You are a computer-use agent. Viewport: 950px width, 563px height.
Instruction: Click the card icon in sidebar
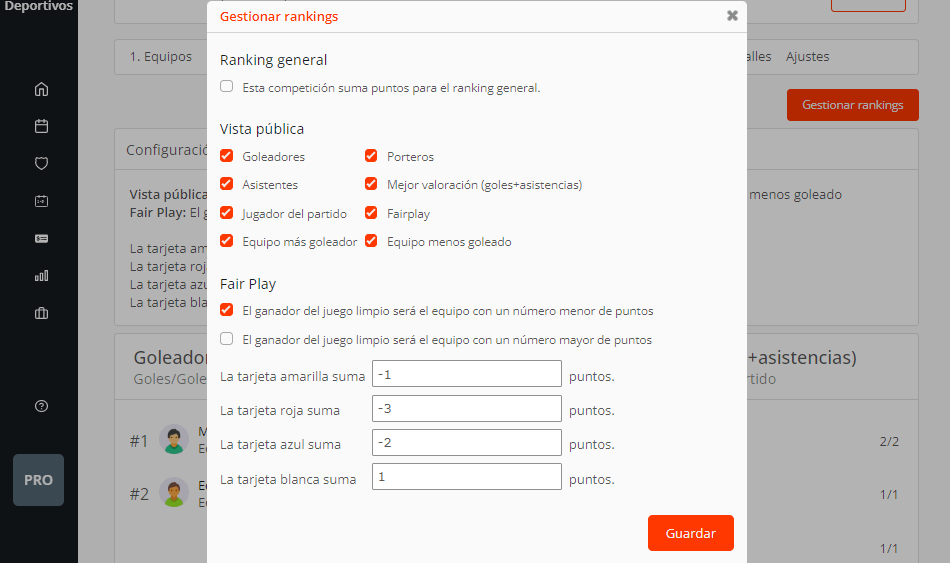pyautogui.click(x=41, y=238)
